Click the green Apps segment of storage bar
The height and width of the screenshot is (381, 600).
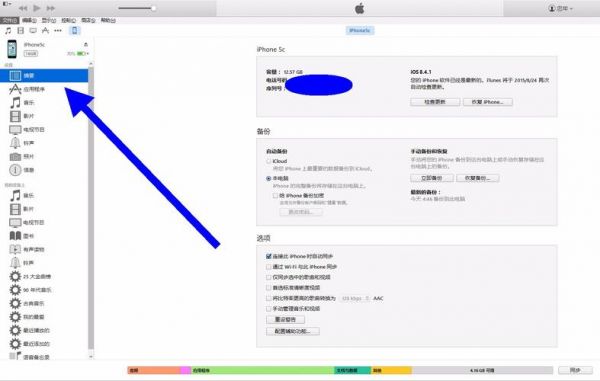coord(262,370)
